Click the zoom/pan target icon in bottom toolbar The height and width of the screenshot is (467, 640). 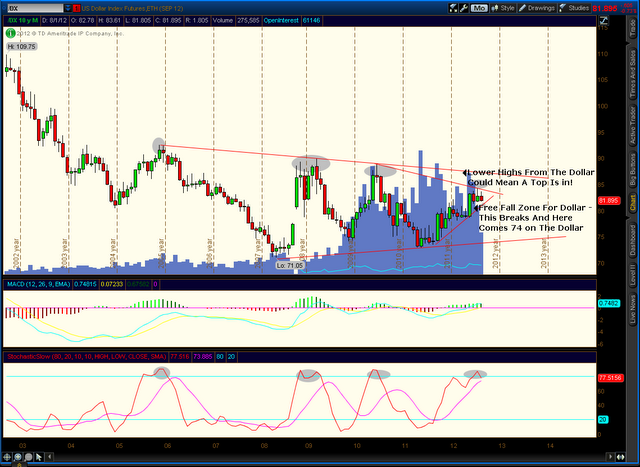(x=18, y=457)
